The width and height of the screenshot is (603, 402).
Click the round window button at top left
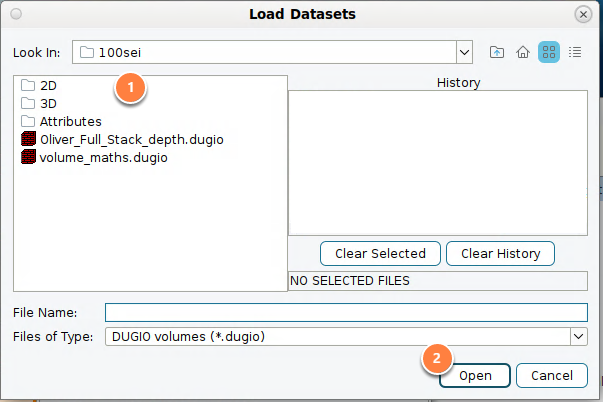tap(16, 14)
